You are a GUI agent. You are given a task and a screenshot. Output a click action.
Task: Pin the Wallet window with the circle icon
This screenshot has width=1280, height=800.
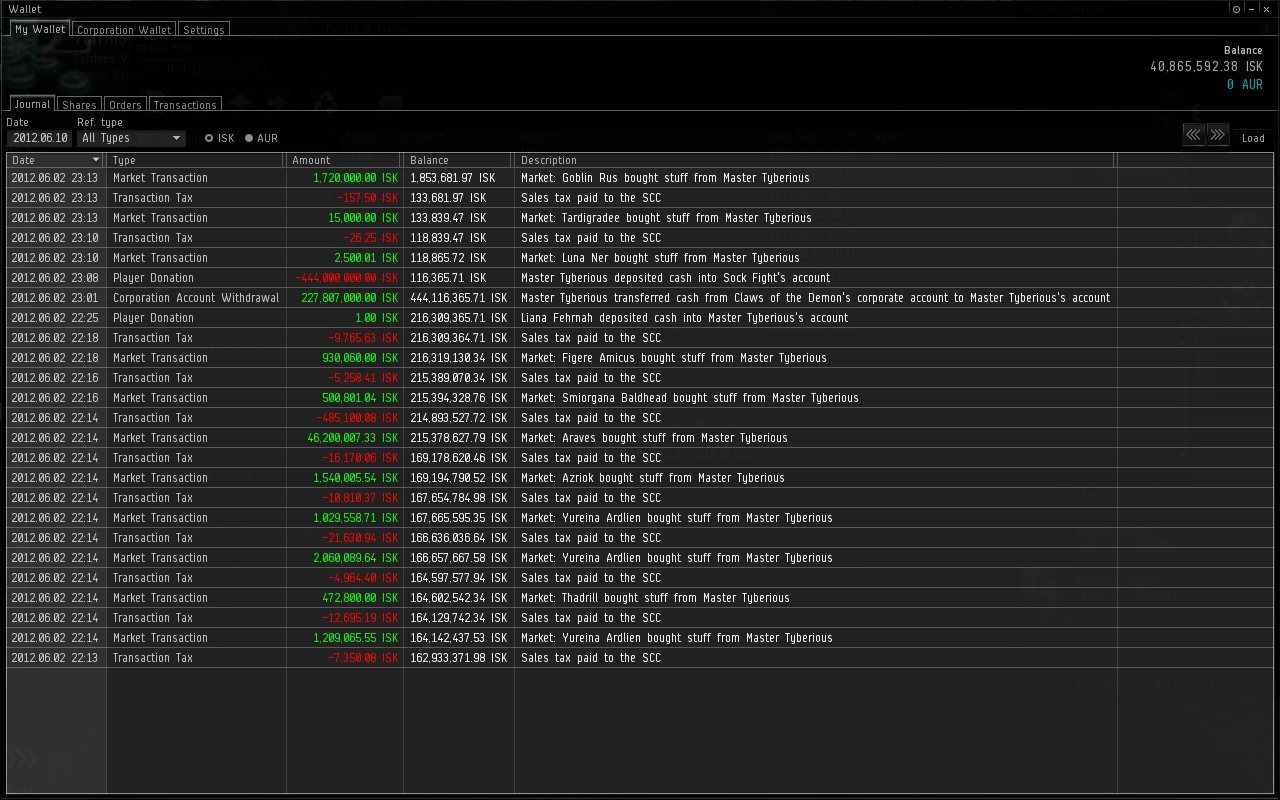(1236, 9)
